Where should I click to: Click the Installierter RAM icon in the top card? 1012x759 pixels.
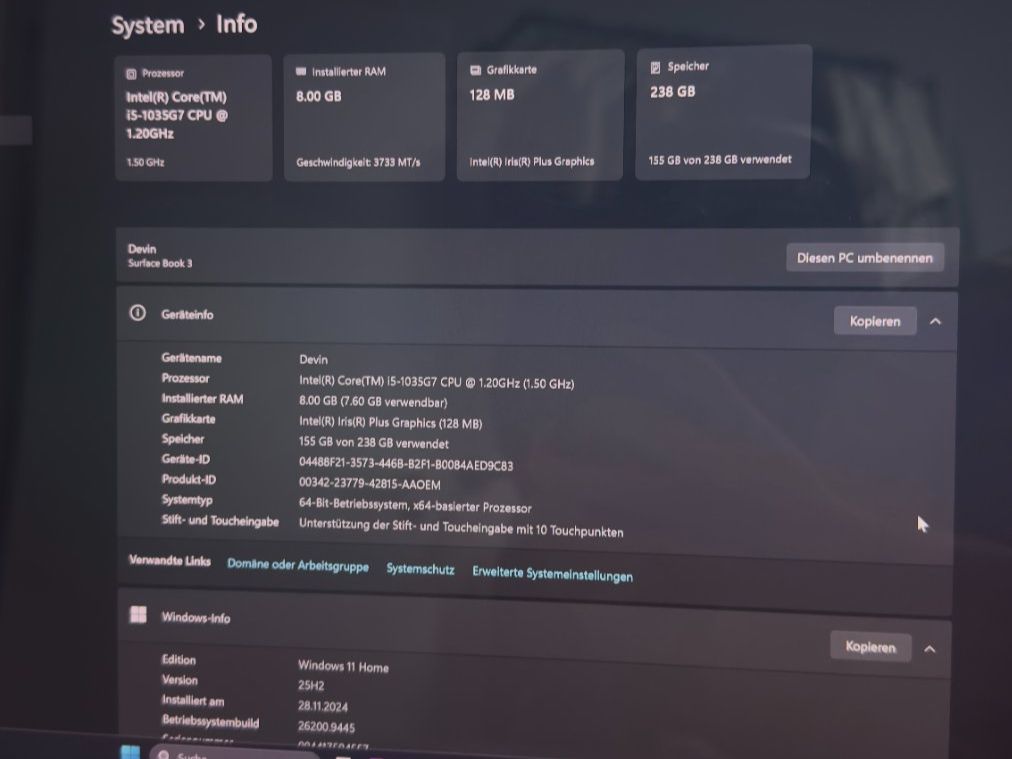[301, 72]
